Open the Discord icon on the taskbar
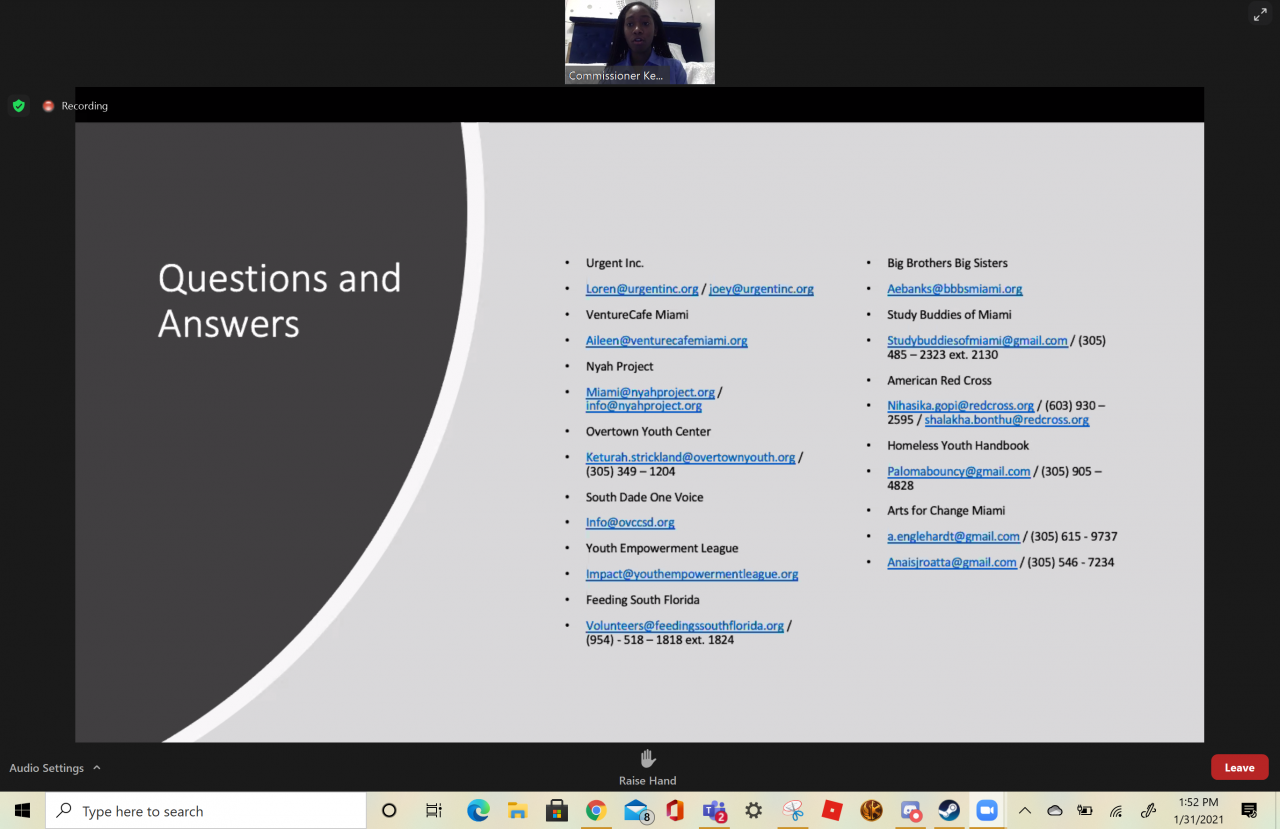The height and width of the screenshot is (829, 1280). tap(910, 810)
